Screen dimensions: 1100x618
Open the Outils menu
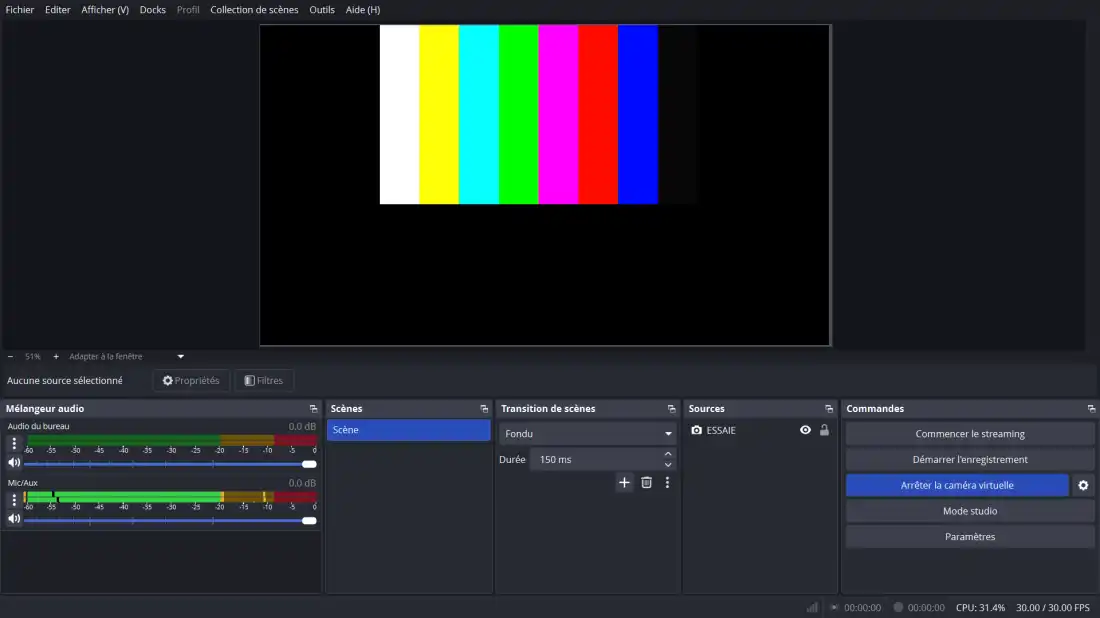coord(322,10)
